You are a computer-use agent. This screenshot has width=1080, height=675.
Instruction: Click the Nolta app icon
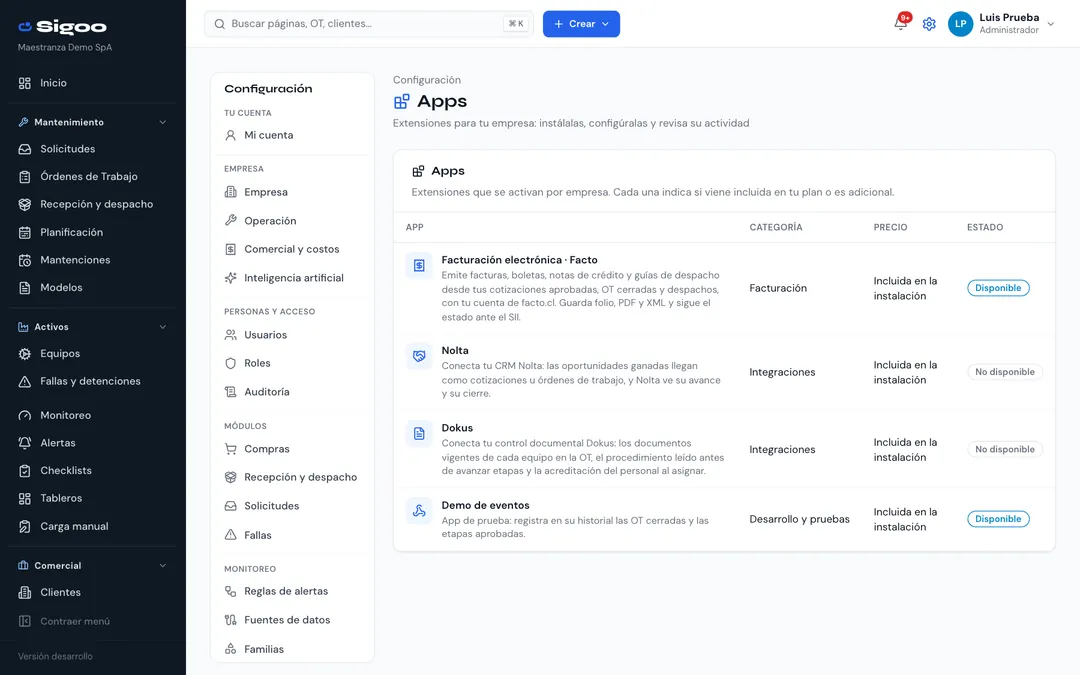point(419,356)
